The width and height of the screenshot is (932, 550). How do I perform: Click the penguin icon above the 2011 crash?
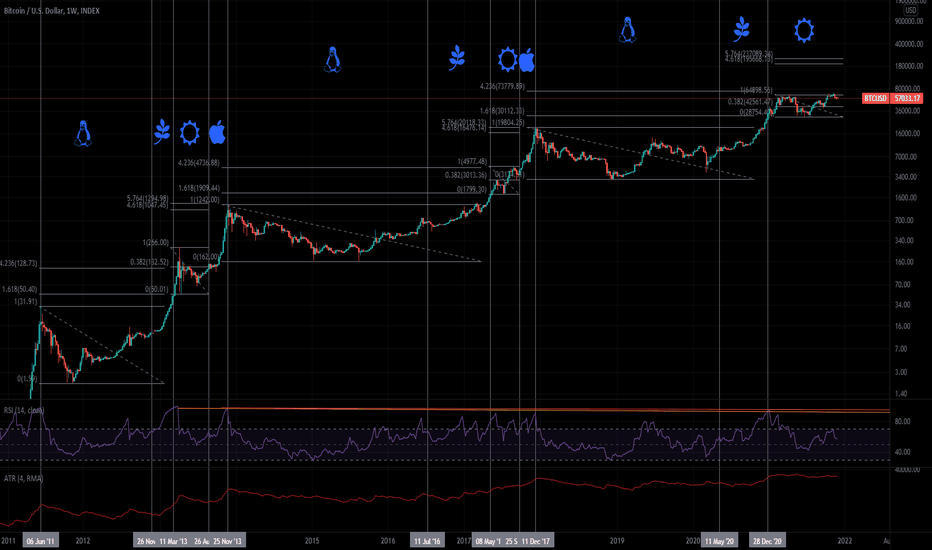(83, 133)
